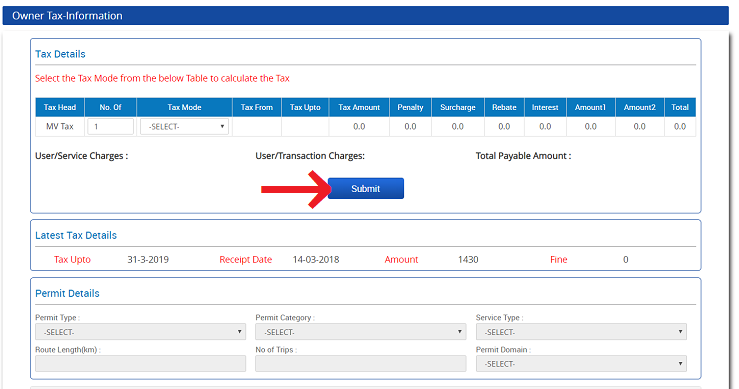Viewport: 739px width, 389px height.
Task: Click the Tax Details heading
Action: (x=60, y=54)
